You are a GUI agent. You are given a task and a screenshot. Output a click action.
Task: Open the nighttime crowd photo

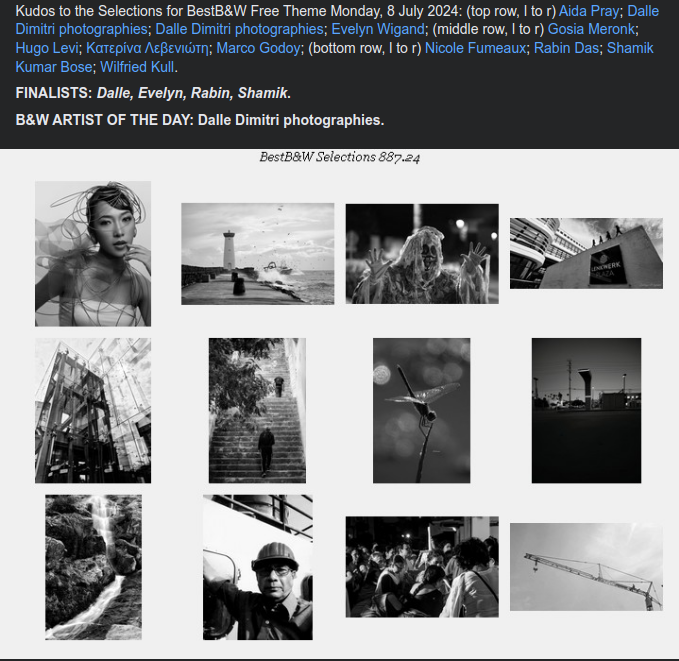pyautogui.click(x=422, y=567)
